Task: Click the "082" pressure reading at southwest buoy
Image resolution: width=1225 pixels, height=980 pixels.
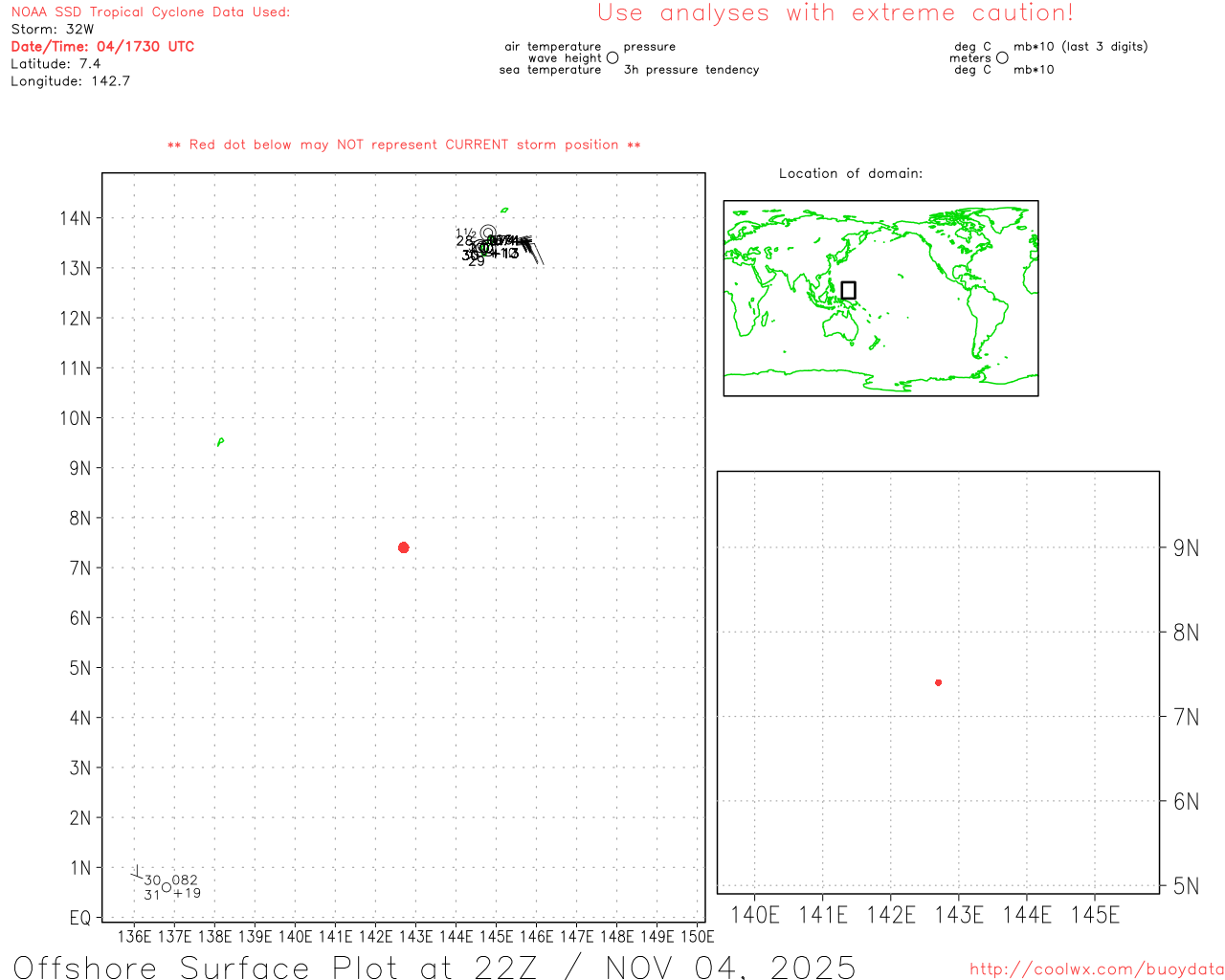Action: point(185,880)
